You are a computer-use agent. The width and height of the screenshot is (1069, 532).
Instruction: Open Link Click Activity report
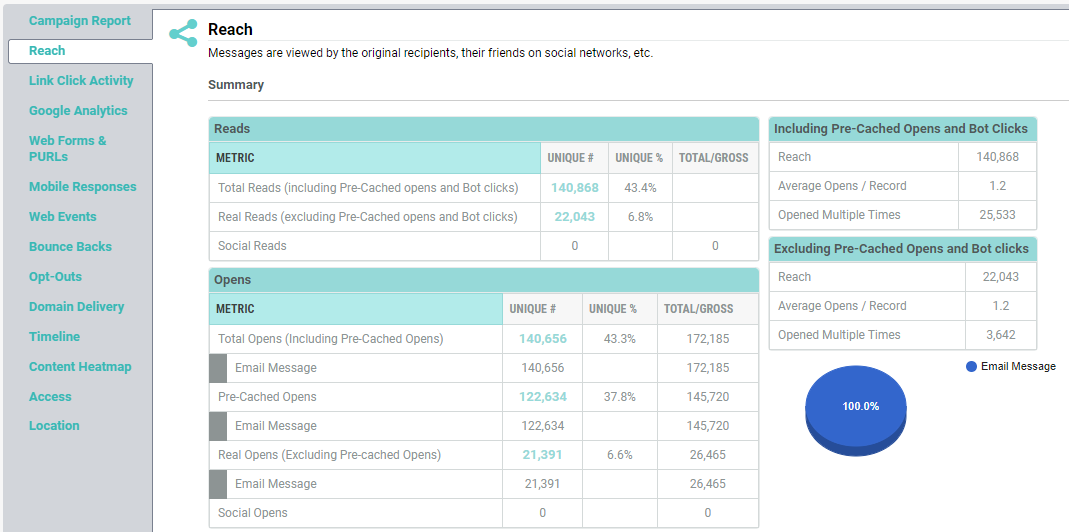81,81
